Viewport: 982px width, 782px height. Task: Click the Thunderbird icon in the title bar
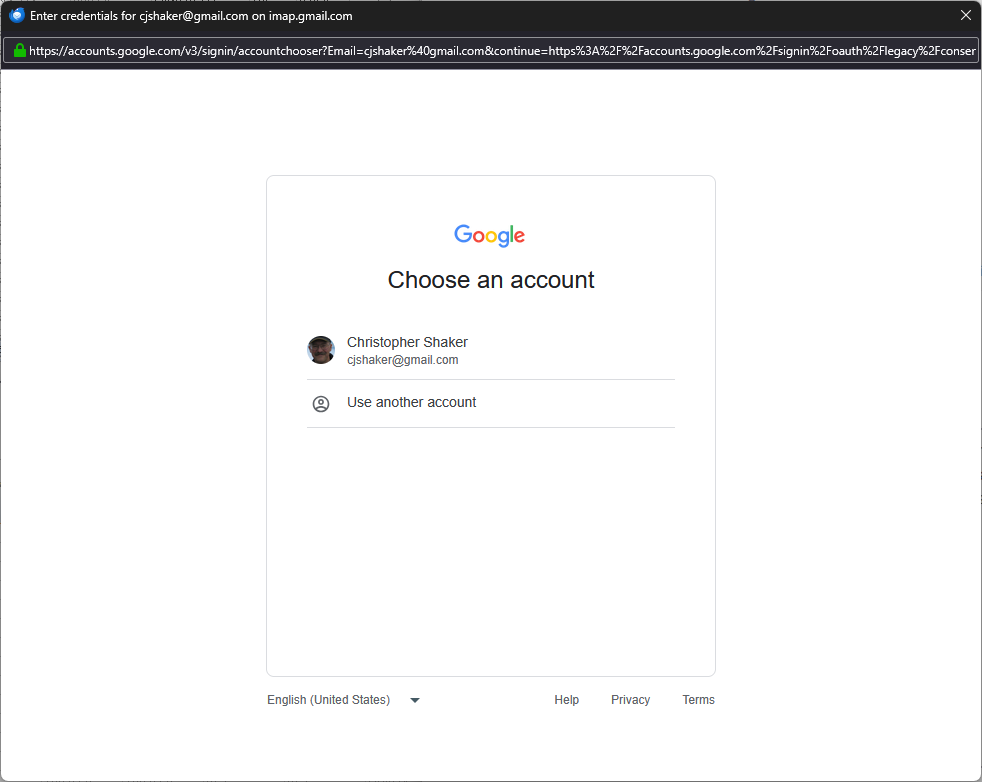16,15
